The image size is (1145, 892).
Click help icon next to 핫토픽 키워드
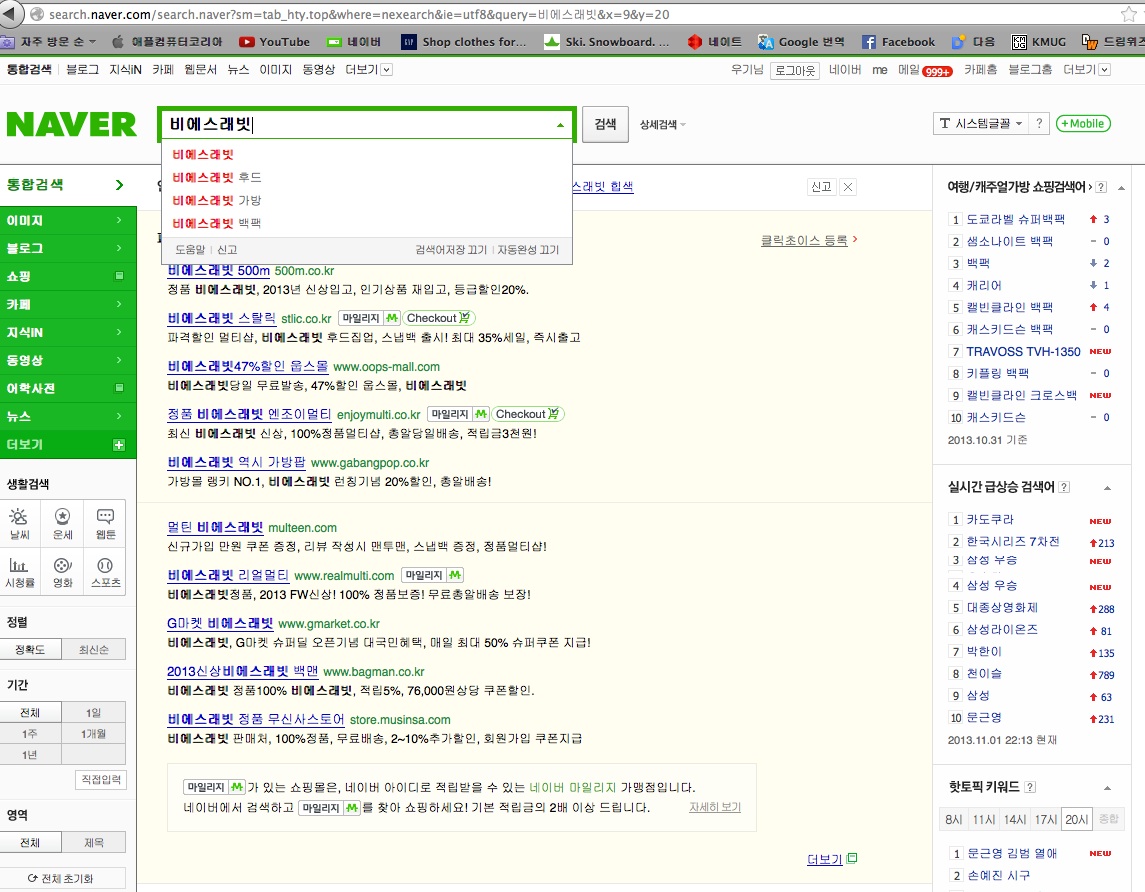[1030, 787]
